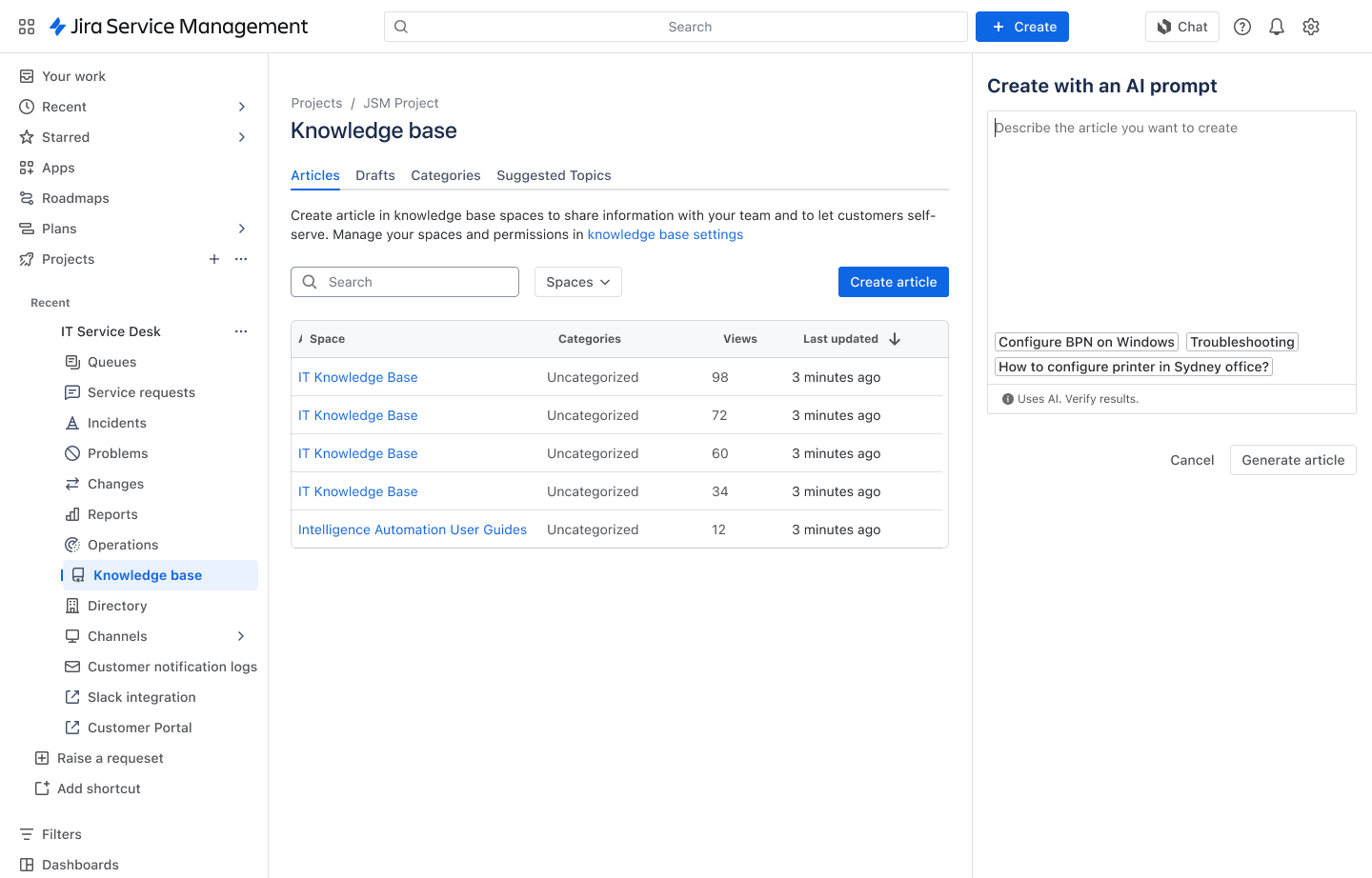
Task: Open the app switcher grid icon
Action: pyautogui.click(x=27, y=27)
